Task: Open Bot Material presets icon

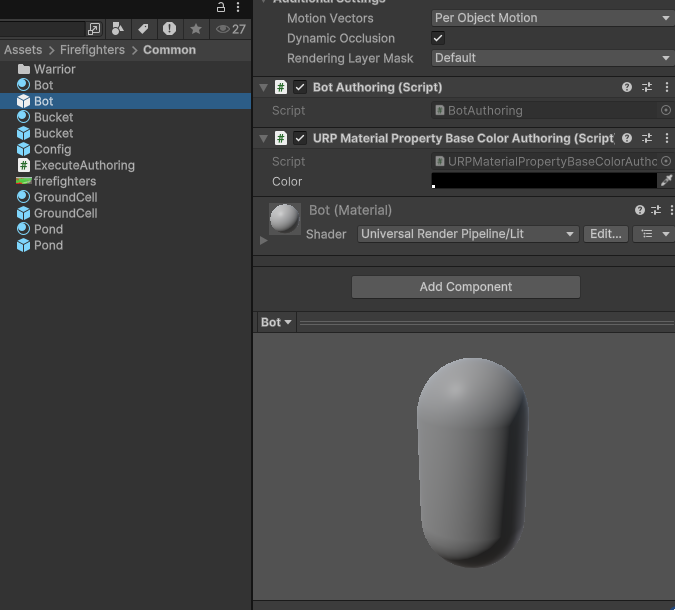Action: click(656, 210)
